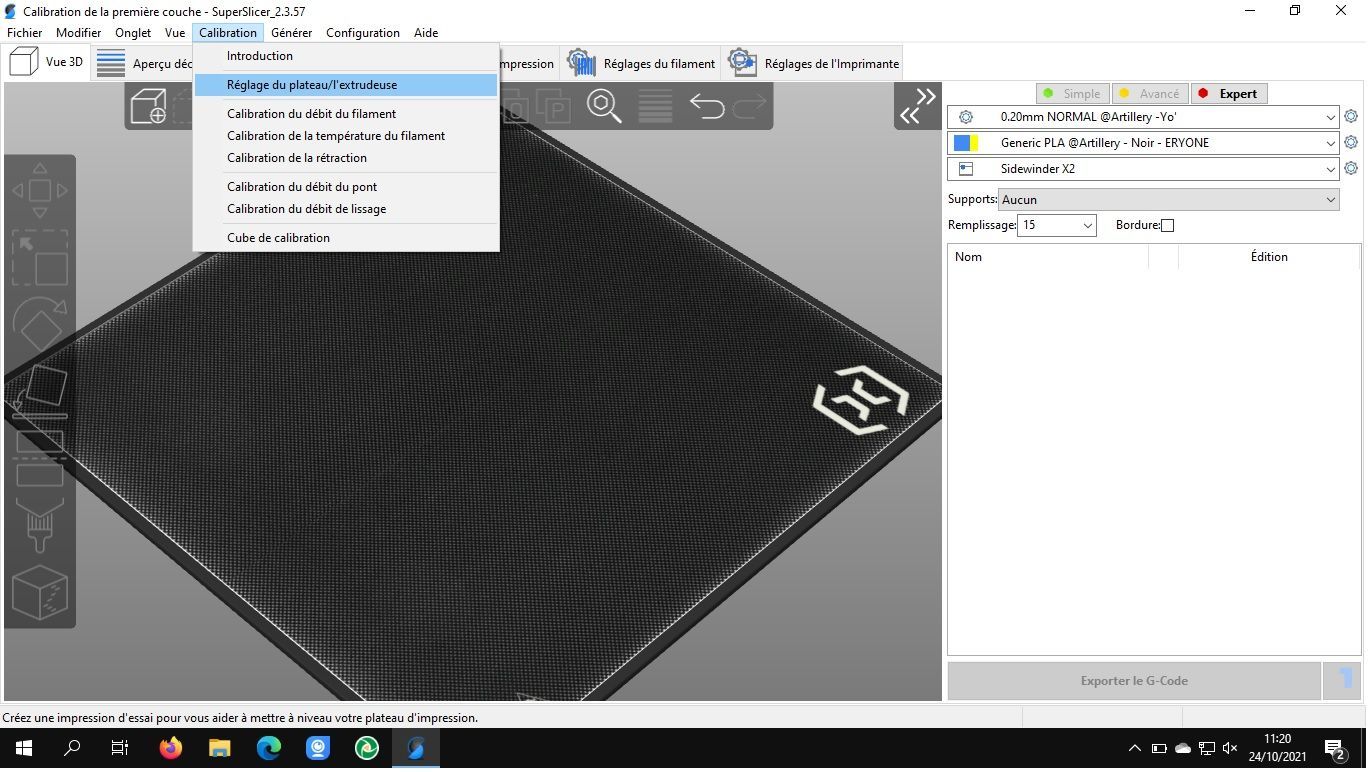1368x772 pixels.
Task: Choose Calibration de la rétraction
Action: [x=345, y=158]
